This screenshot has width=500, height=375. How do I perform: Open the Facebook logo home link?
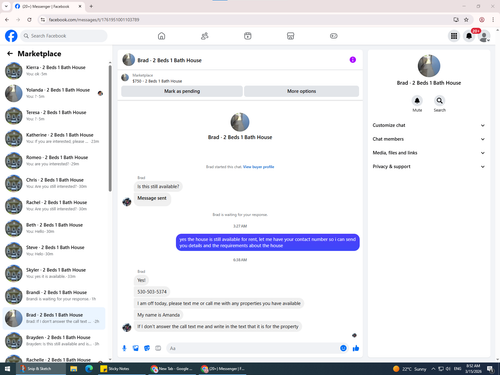coord(11,36)
